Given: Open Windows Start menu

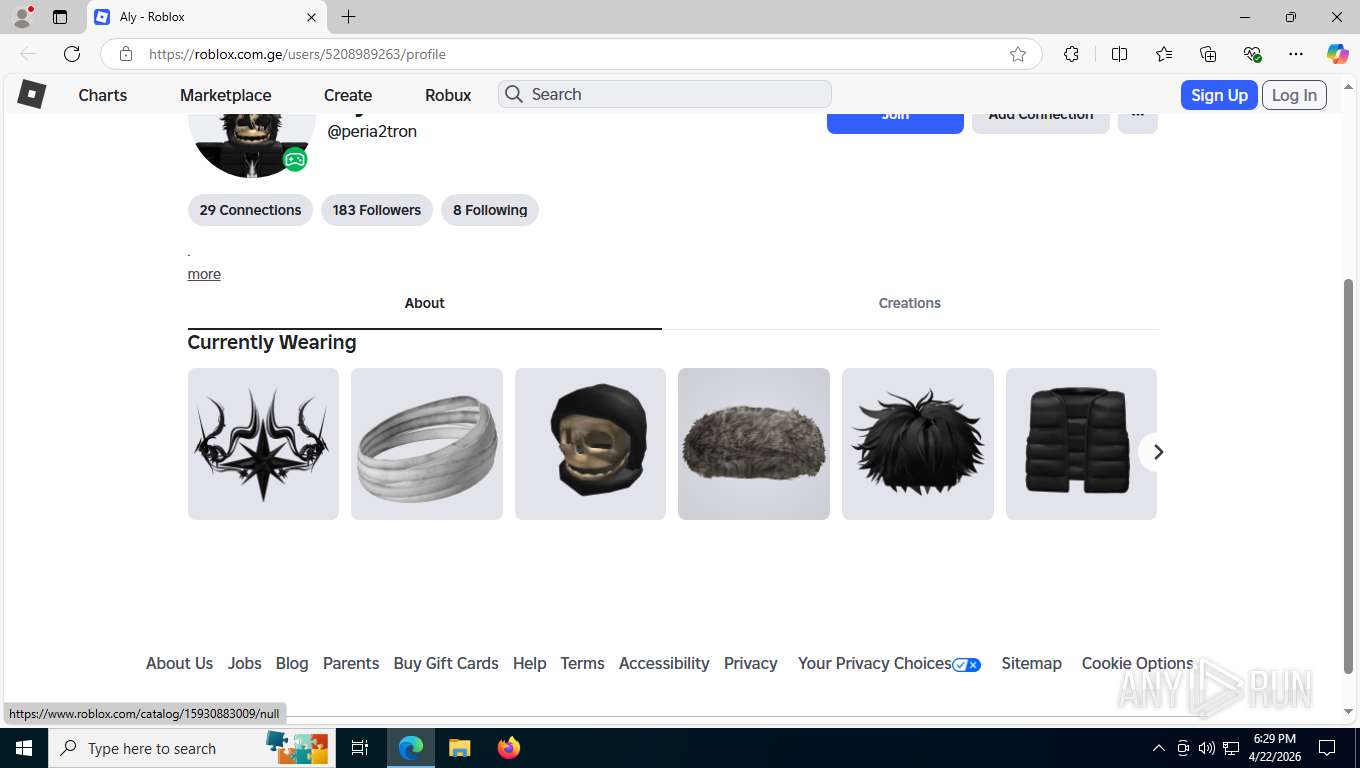Looking at the screenshot, I should pyautogui.click(x=23, y=748).
